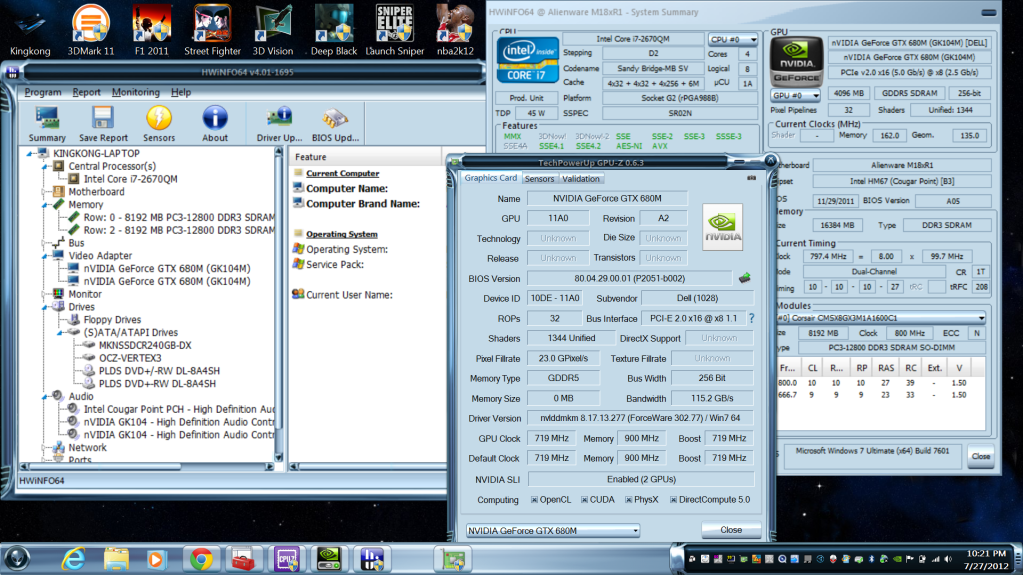This screenshot has height=575, width=1023.
Task: Click Close button in System Summary window
Action: tap(981, 456)
